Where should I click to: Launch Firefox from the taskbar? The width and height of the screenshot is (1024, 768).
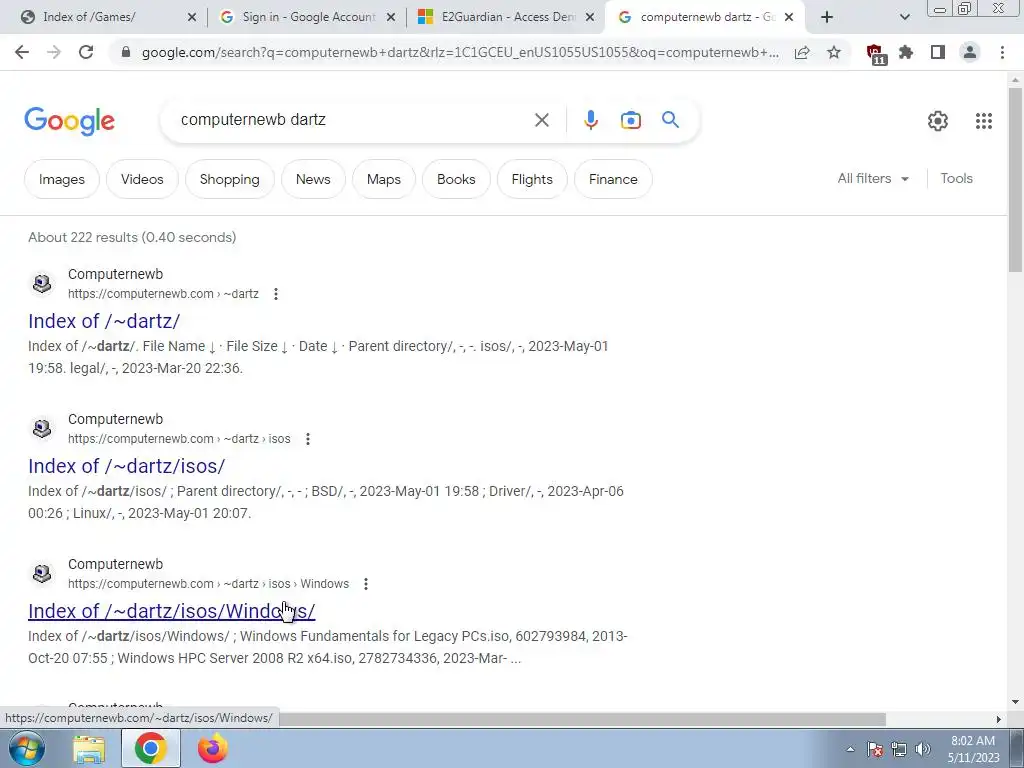pos(213,748)
